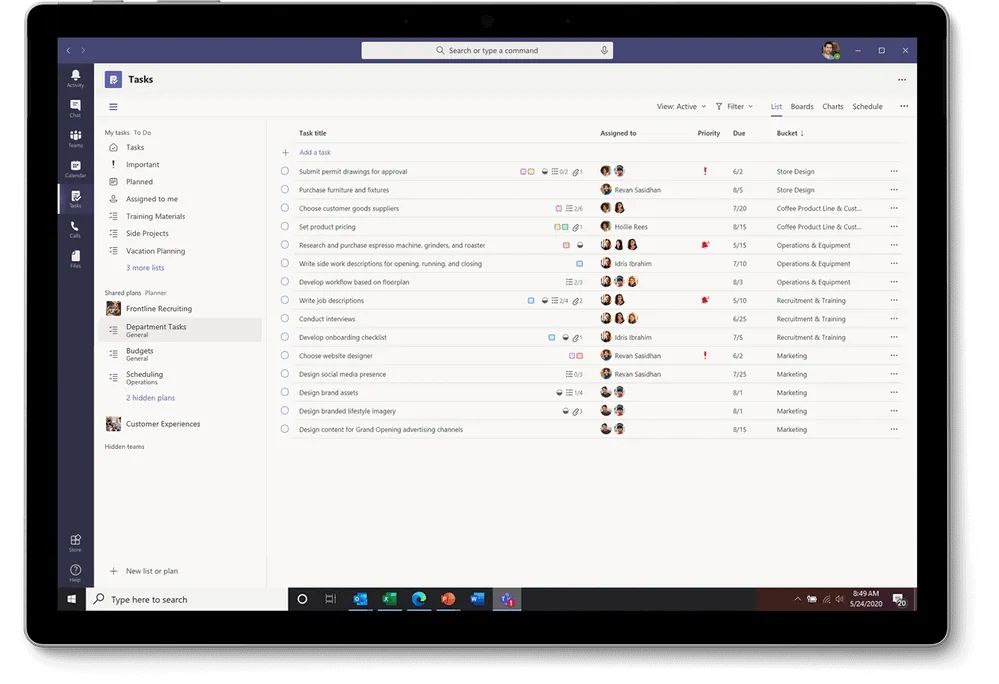This screenshot has width=999, height=684.
Task: Open the Calendar from the left rail
Action: pyautogui.click(x=75, y=163)
